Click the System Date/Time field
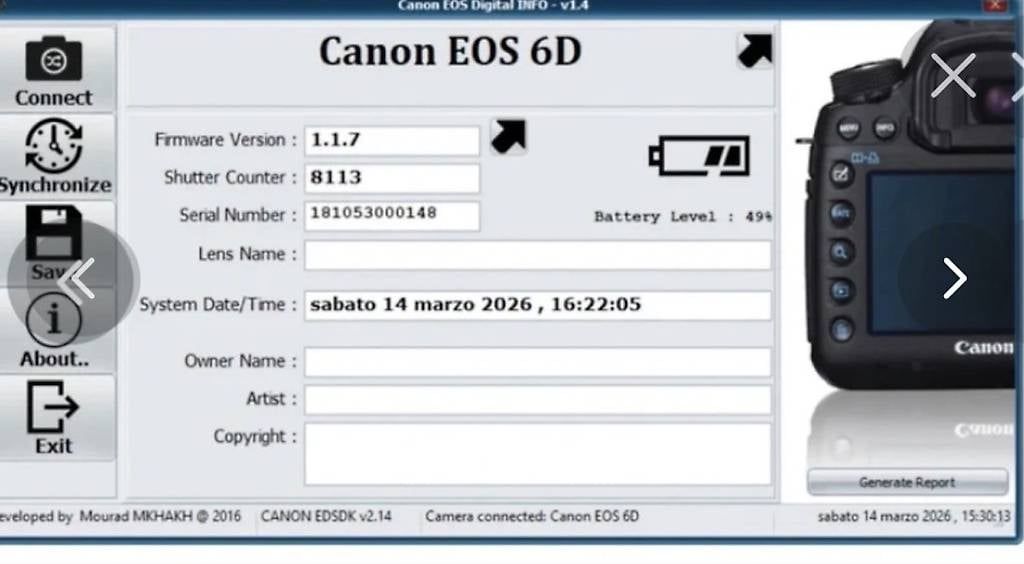The height and width of the screenshot is (564, 1024). coord(537,306)
